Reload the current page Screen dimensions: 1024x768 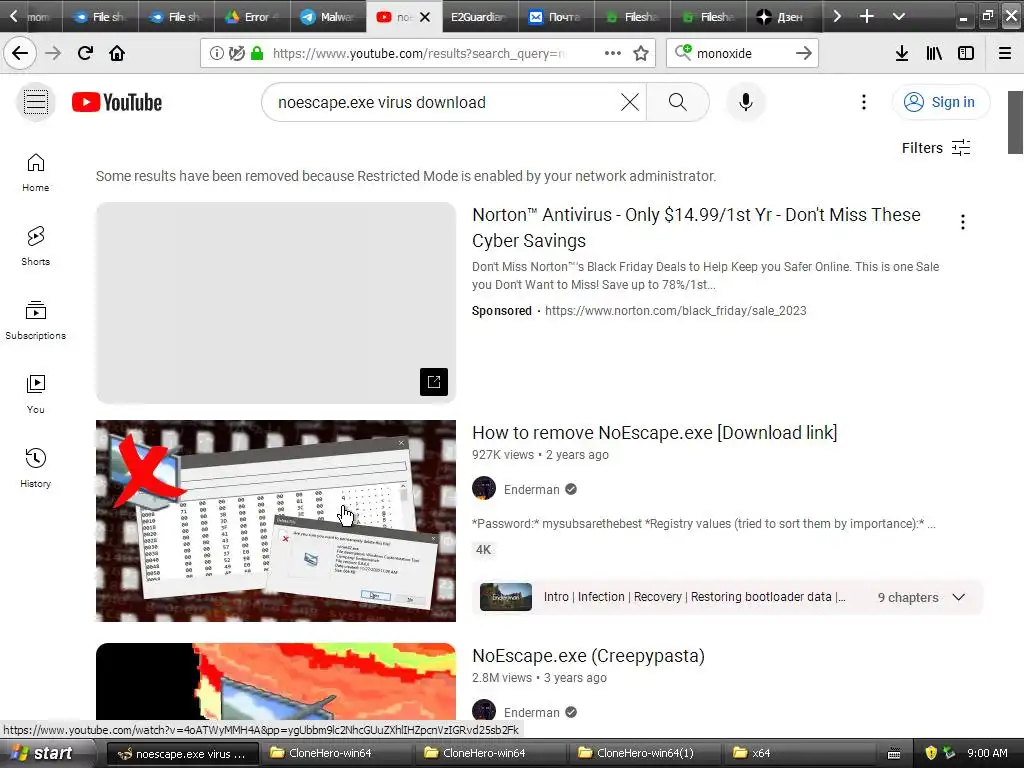(85, 53)
